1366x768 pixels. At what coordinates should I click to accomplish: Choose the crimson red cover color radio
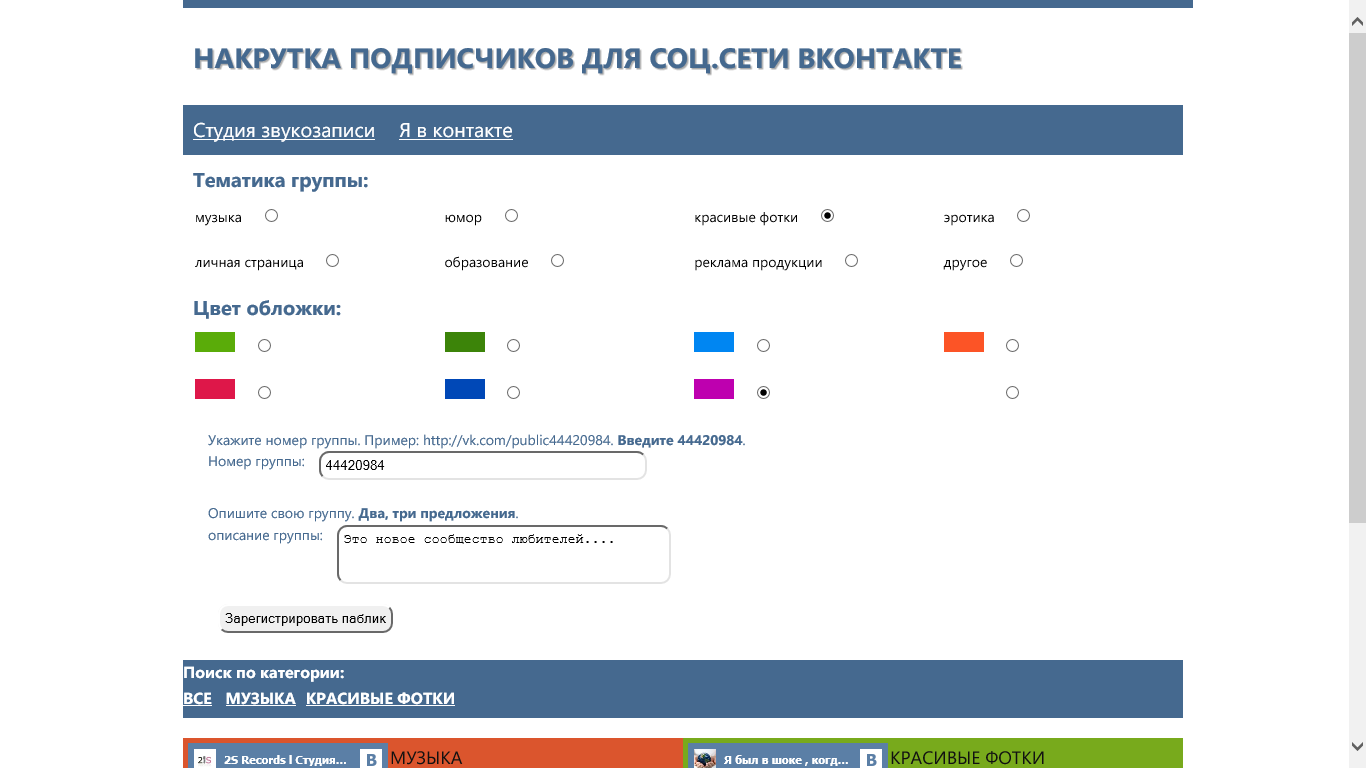click(x=264, y=393)
